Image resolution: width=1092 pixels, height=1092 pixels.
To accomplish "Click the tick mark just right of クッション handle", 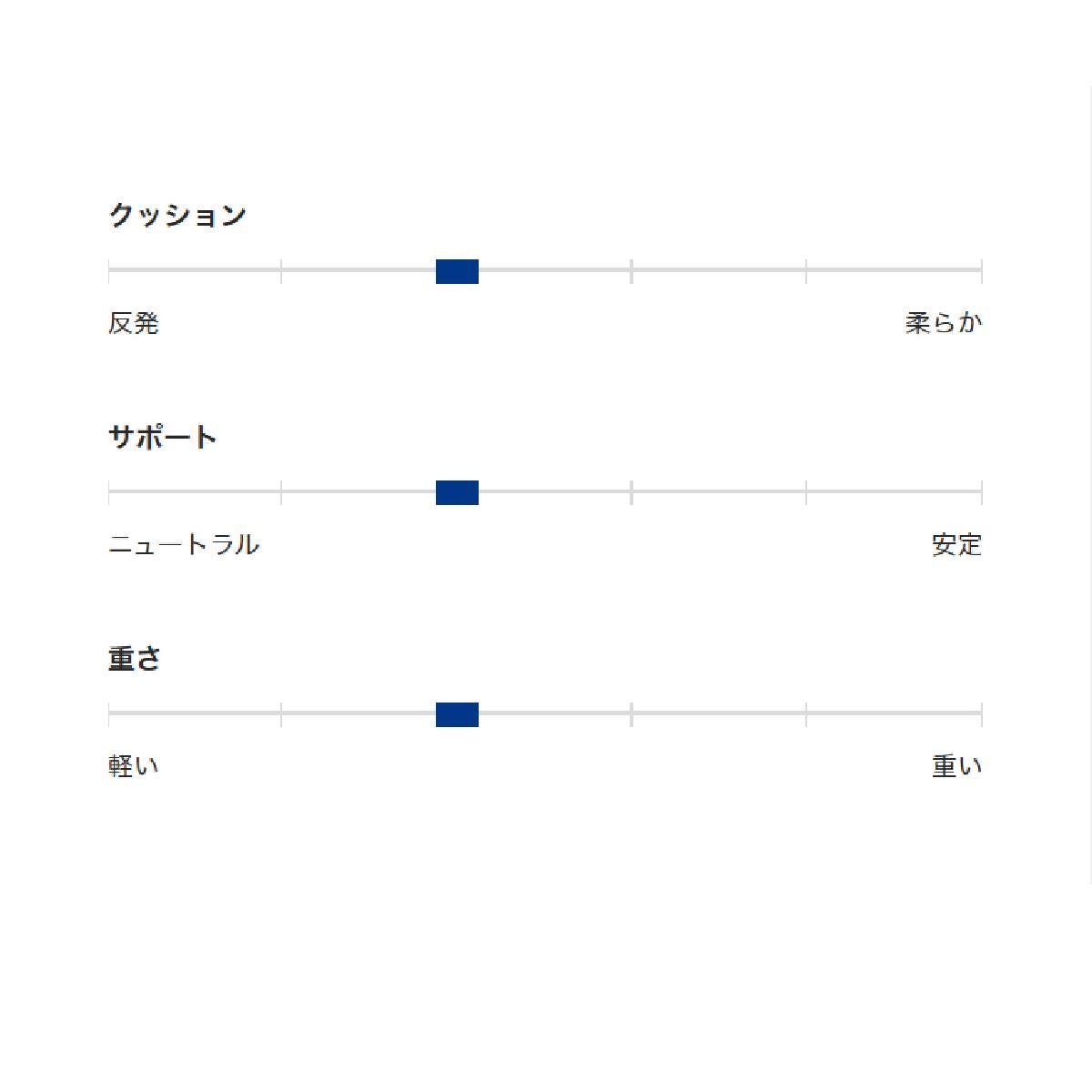I will tap(632, 270).
